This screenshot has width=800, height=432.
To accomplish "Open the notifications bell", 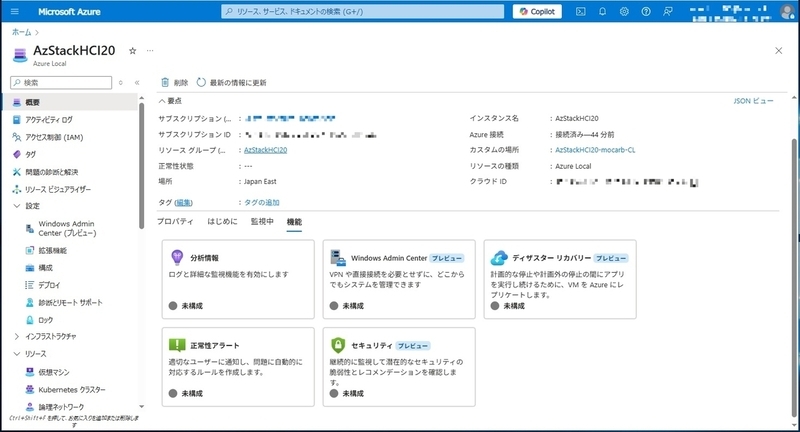I will pyautogui.click(x=603, y=11).
